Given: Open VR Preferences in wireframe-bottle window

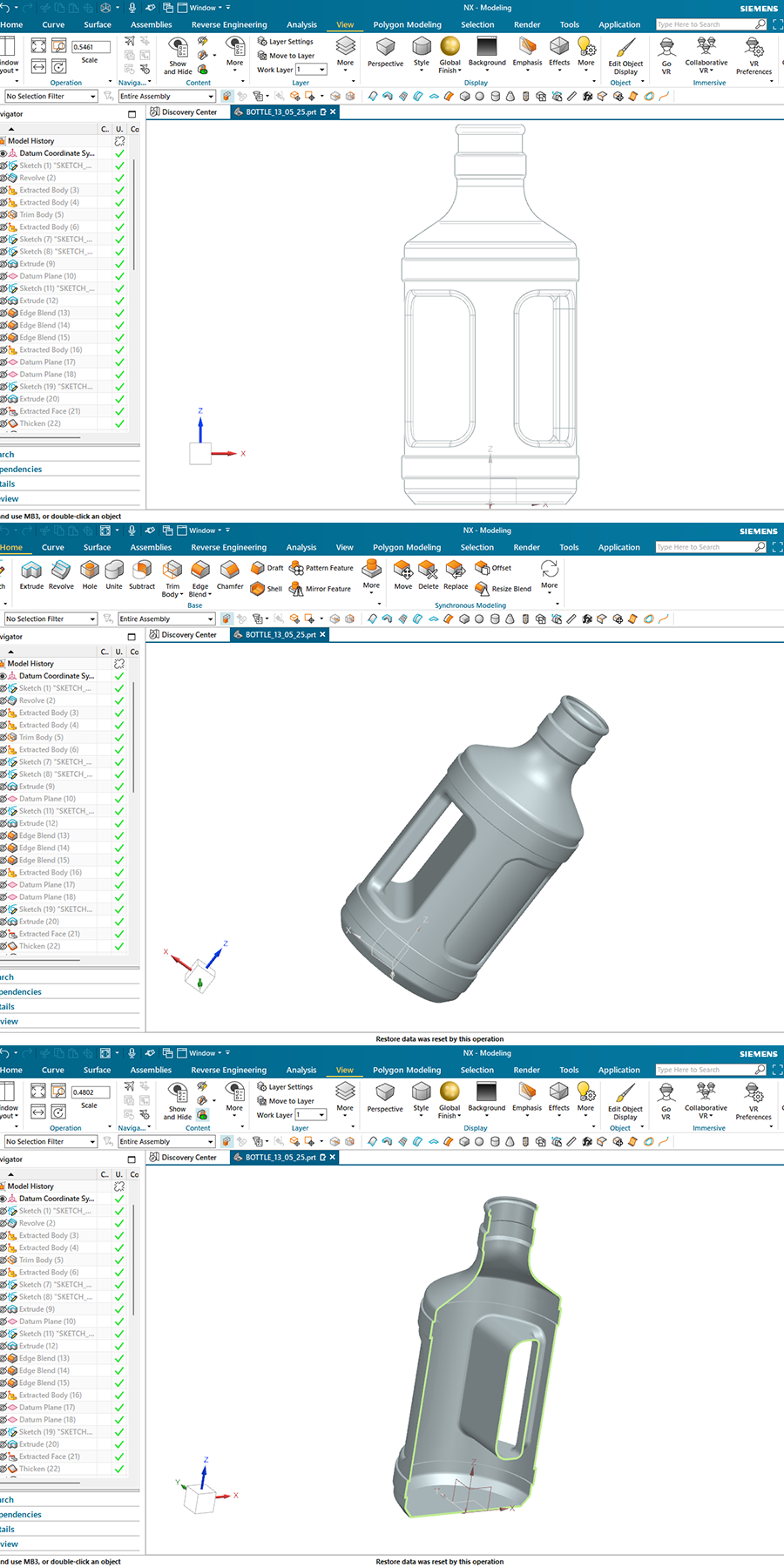Looking at the screenshot, I should (754, 56).
